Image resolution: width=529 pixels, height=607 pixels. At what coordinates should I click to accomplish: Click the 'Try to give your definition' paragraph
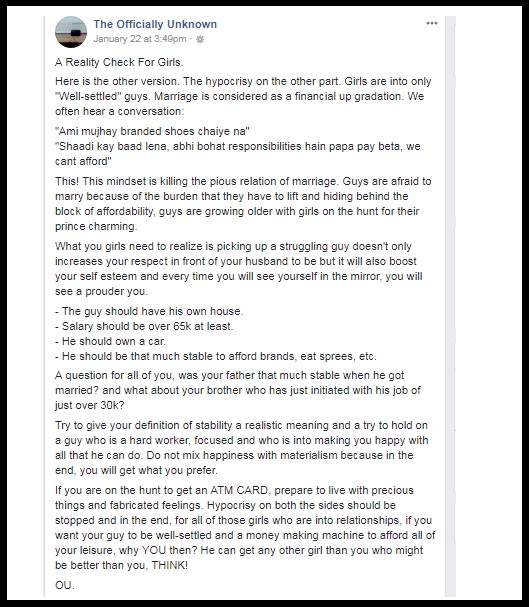pos(241,448)
